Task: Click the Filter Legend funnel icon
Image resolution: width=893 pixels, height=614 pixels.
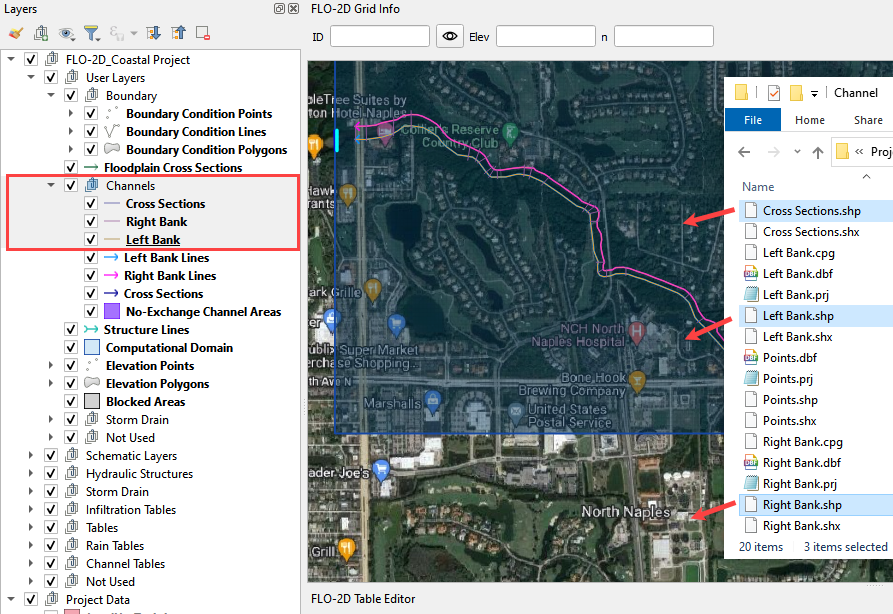Action: pyautogui.click(x=91, y=33)
